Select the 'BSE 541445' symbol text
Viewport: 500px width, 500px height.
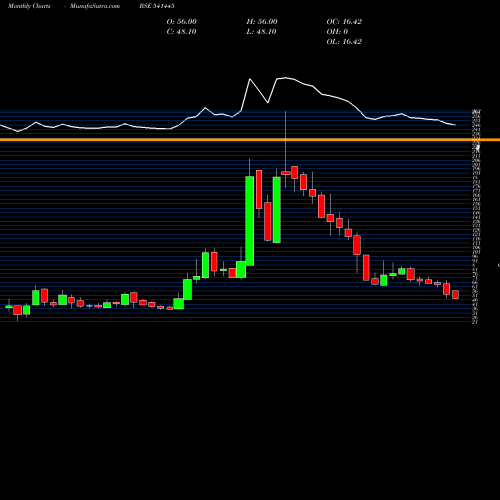(x=157, y=6)
